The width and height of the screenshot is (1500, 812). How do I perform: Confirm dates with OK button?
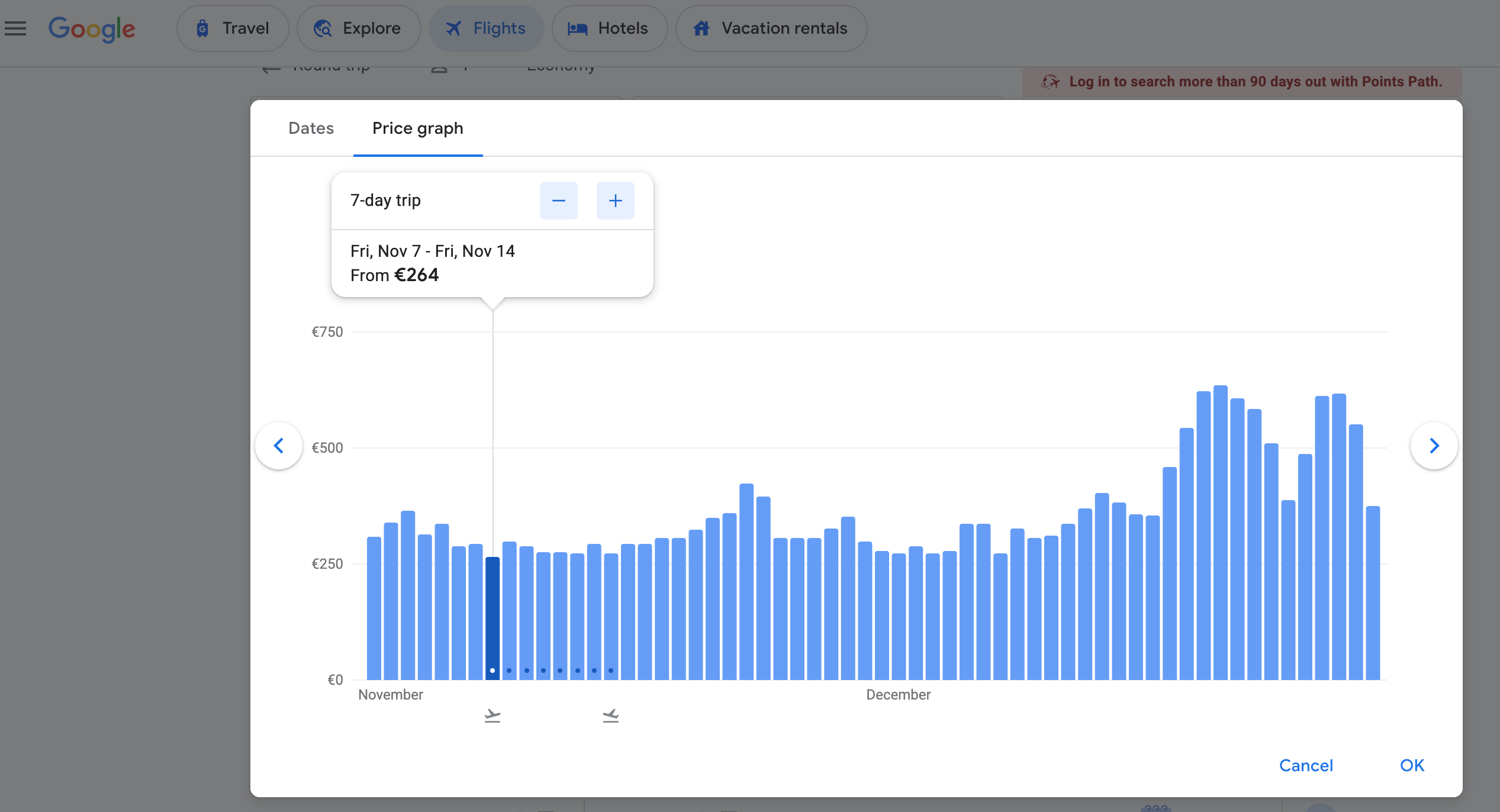1412,765
